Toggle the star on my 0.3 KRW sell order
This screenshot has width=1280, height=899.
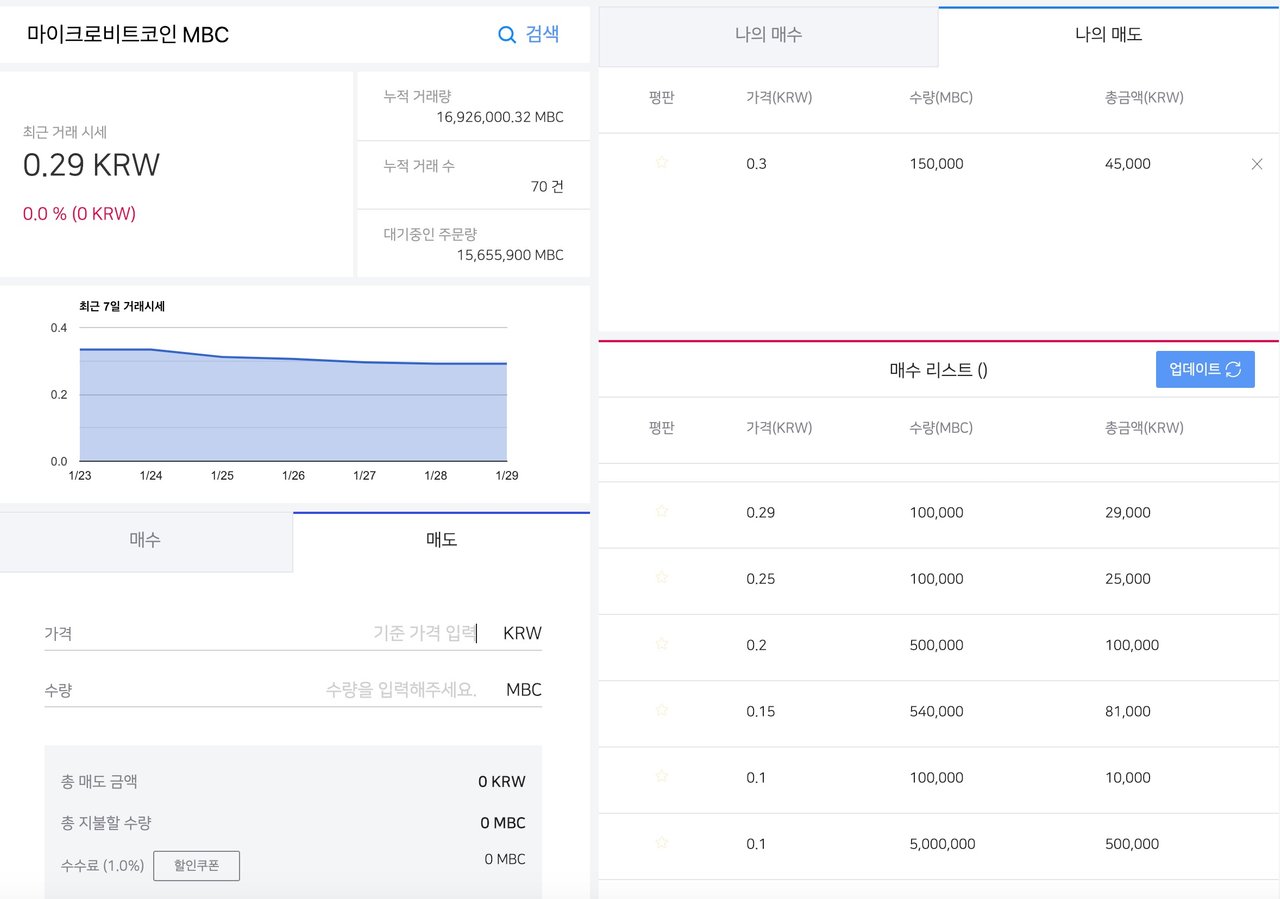click(x=661, y=163)
